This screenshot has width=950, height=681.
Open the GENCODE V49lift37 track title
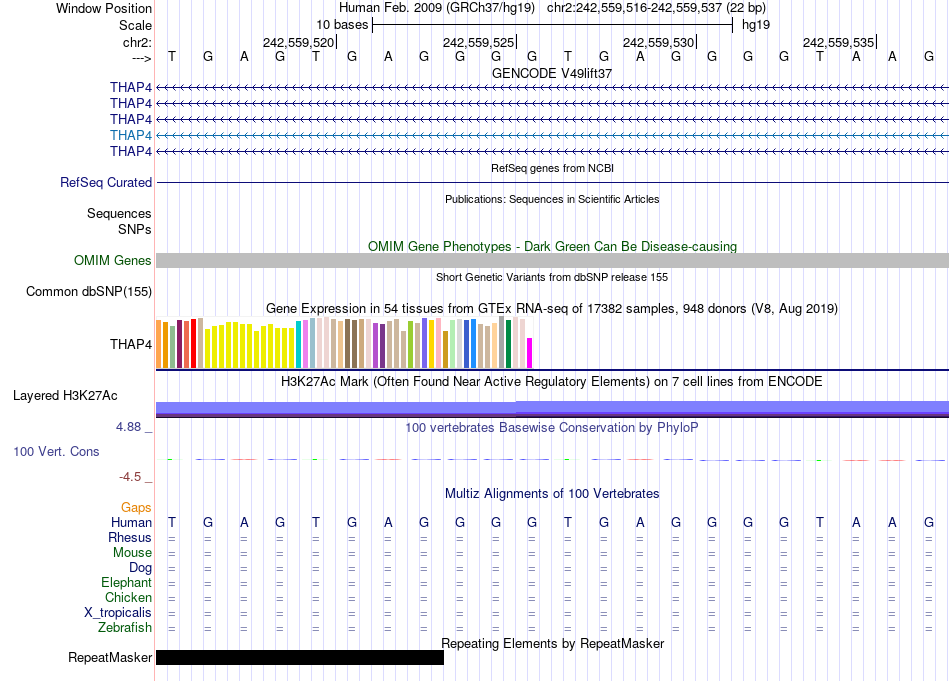point(552,73)
